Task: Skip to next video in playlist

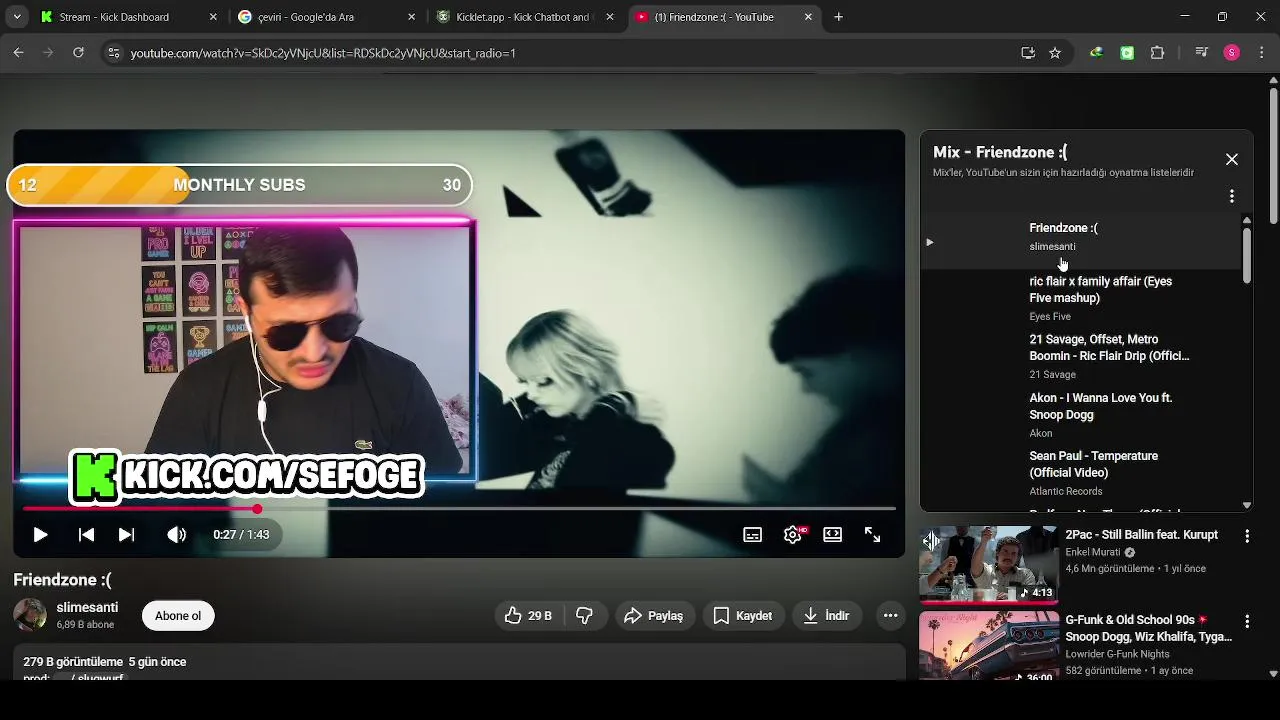Action: pyautogui.click(x=126, y=535)
